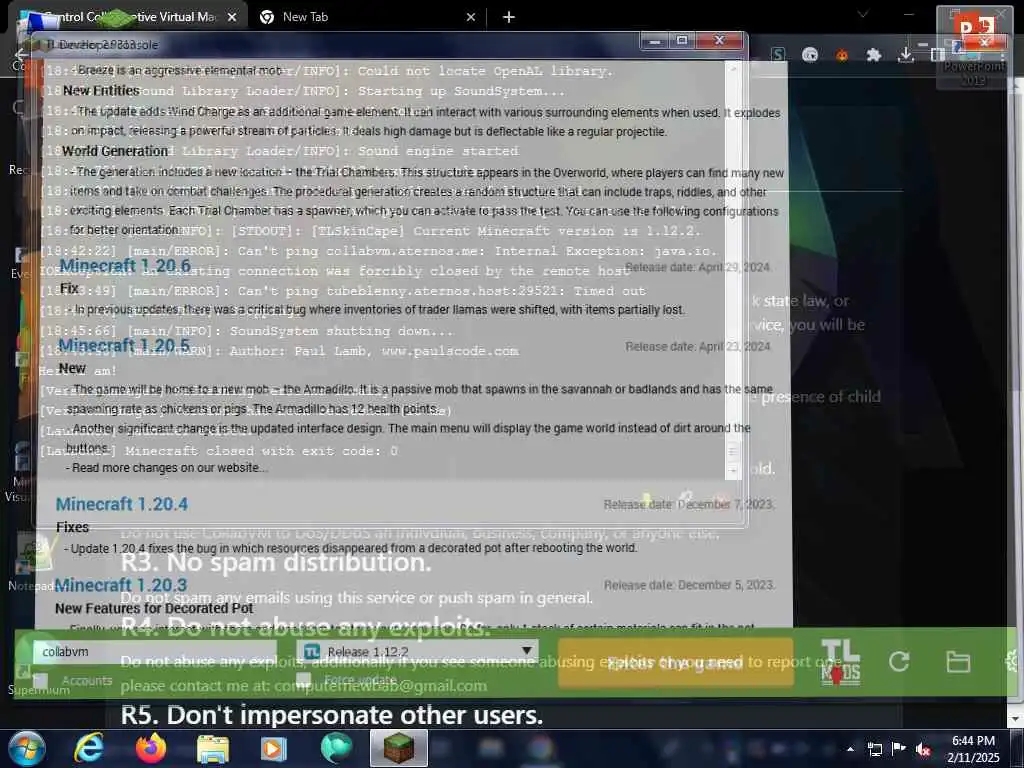Maximize the Developer console window

click(x=682, y=40)
